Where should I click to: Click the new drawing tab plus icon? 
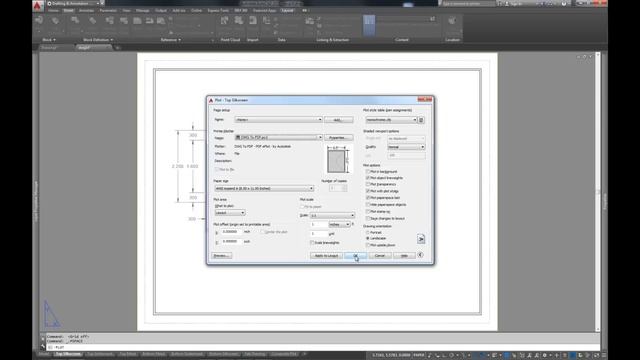118,48
